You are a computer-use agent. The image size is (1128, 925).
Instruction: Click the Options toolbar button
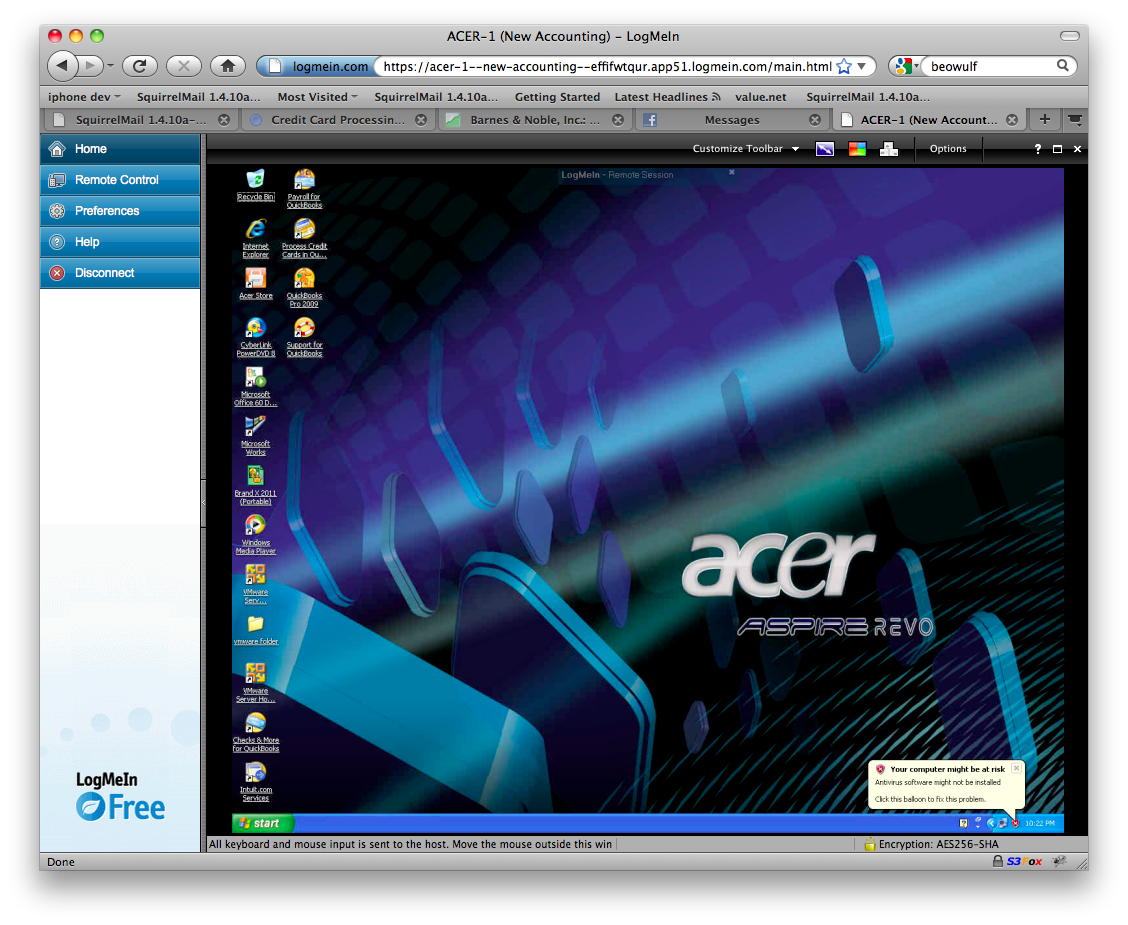(947, 149)
